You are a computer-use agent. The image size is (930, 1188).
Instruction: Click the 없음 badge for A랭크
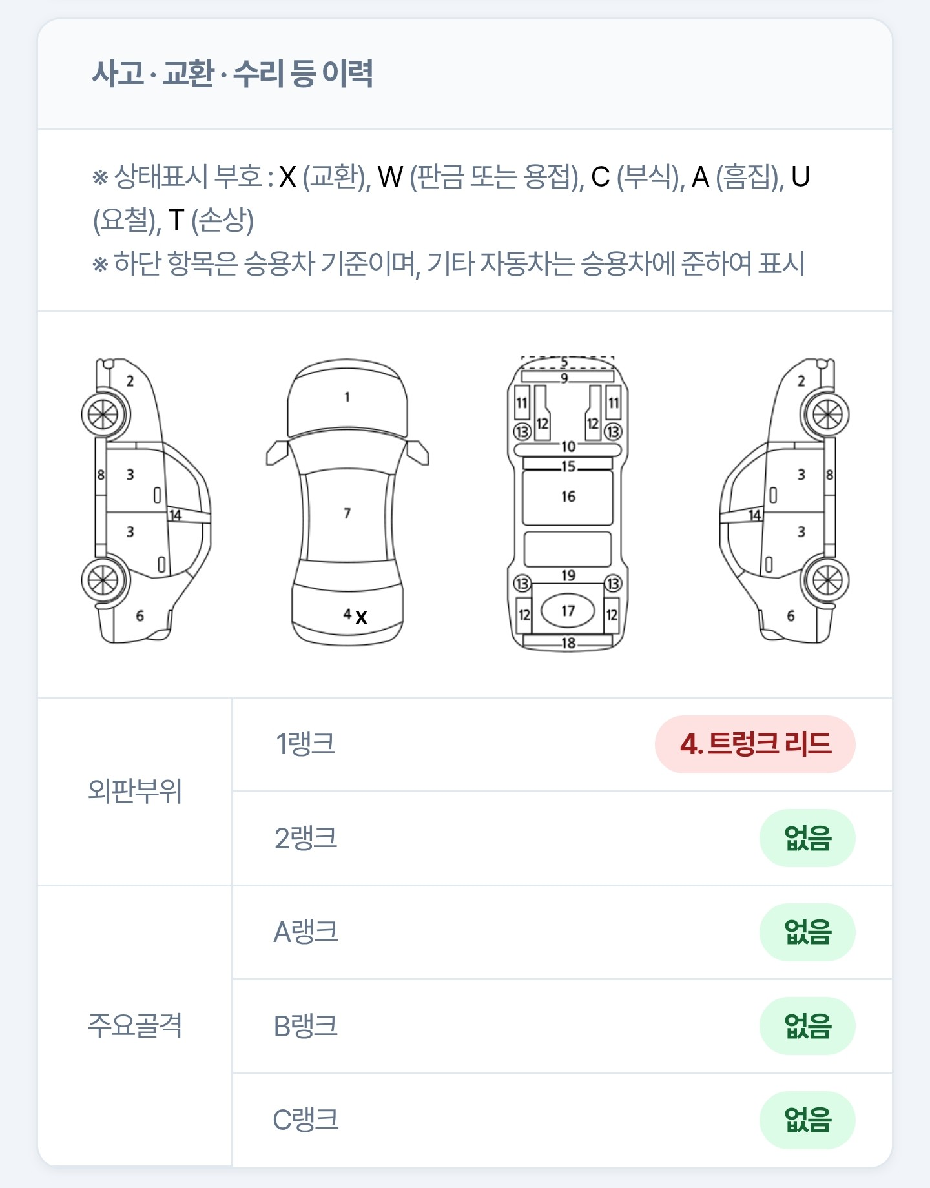click(x=807, y=932)
